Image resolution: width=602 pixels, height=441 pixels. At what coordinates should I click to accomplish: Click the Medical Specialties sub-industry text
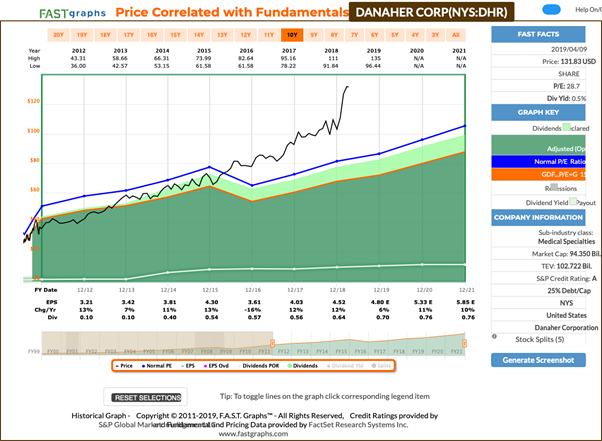click(566, 241)
